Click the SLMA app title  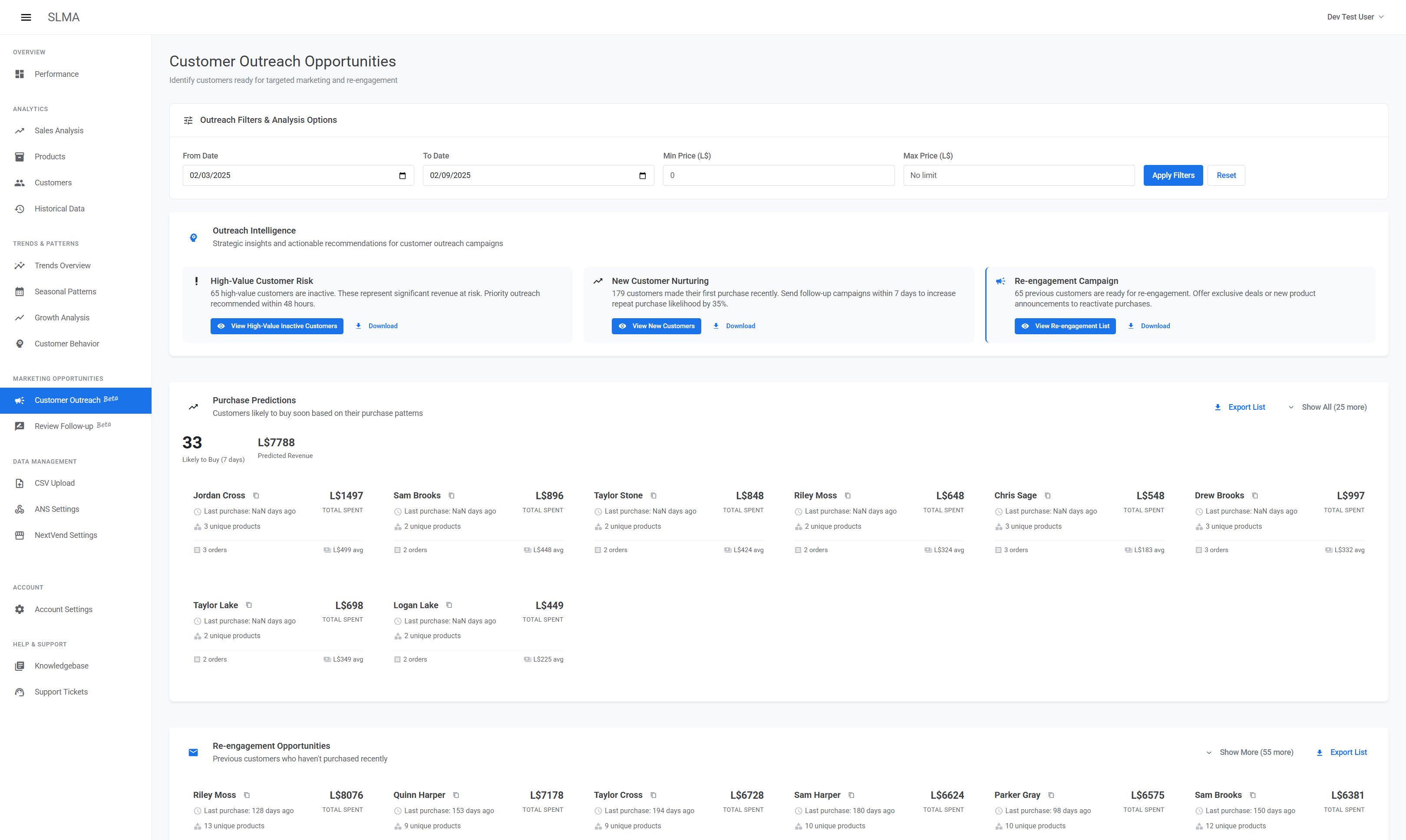pos(63,17)
